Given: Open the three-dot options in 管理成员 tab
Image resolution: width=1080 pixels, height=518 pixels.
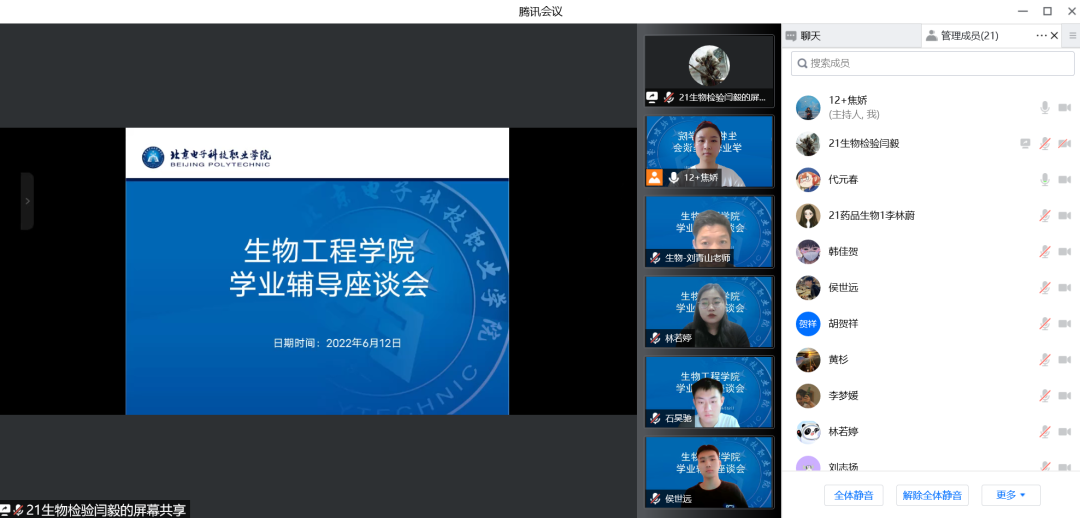Looking at the screenshot, I should [x=1041, y=35].
